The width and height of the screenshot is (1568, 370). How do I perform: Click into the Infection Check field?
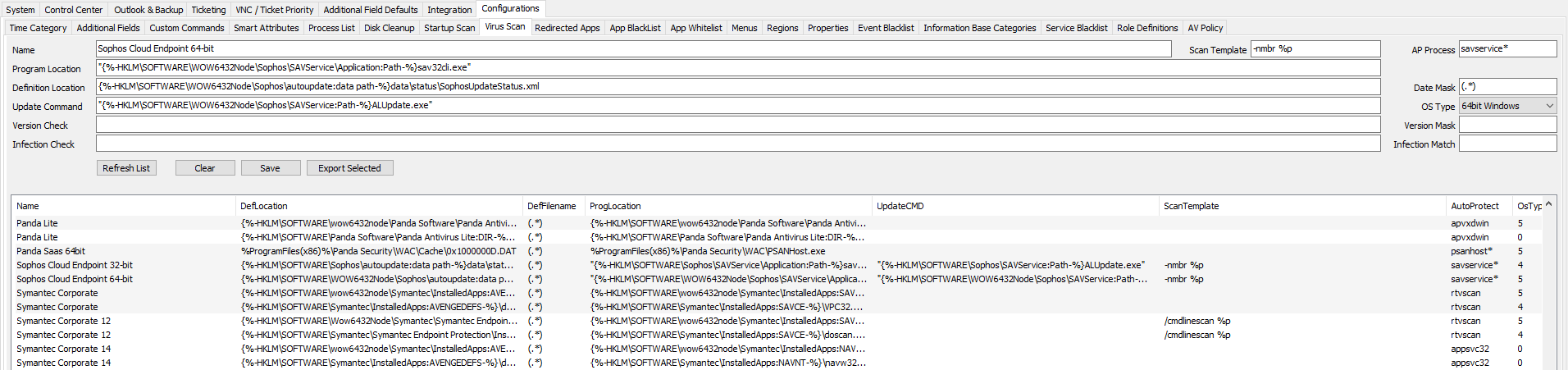click(738, 144)
